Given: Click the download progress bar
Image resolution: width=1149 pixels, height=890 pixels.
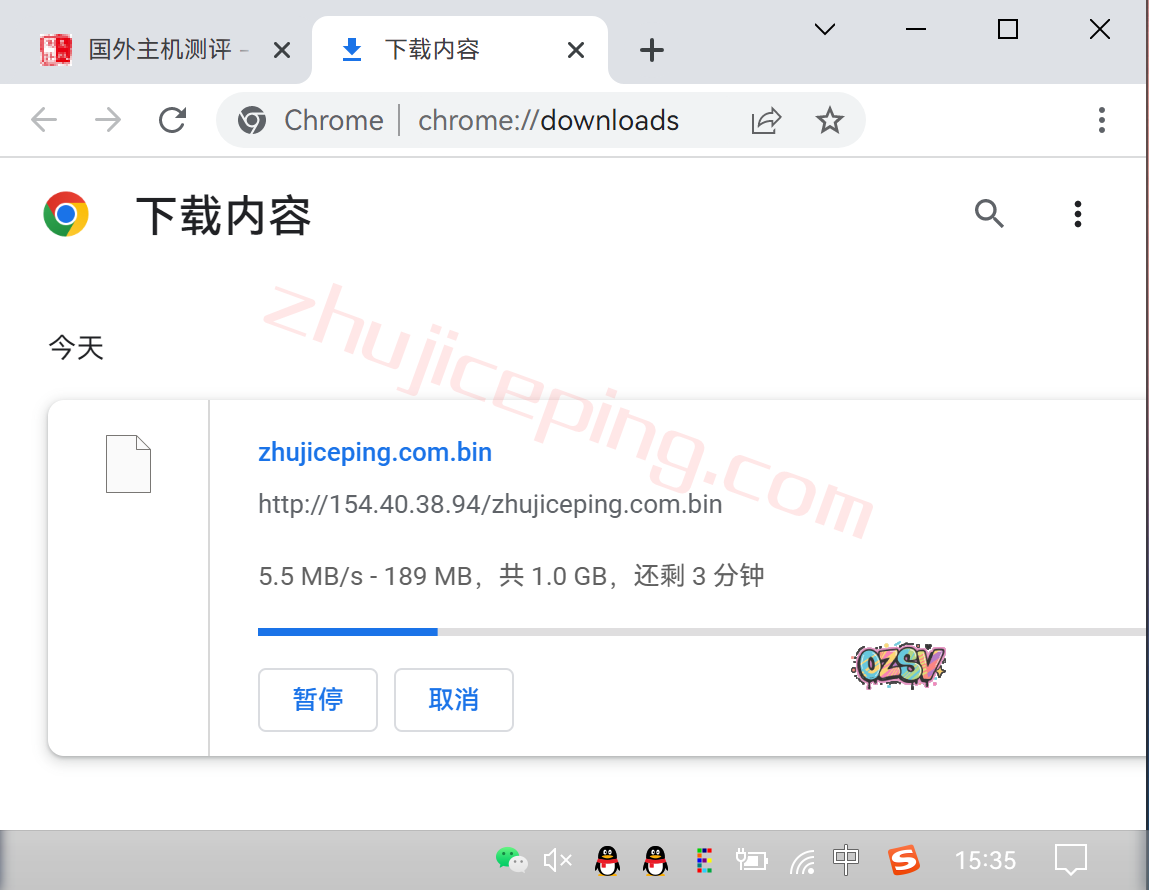Looking at the screenshot, I should coord(700,632).
